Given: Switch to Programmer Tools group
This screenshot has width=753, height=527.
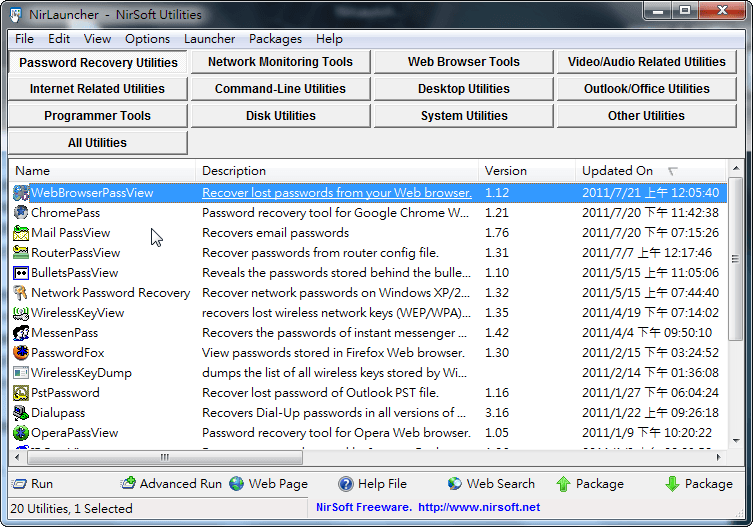Looking at the screenshot, I should pyautogui.click(x=97, y=116).
